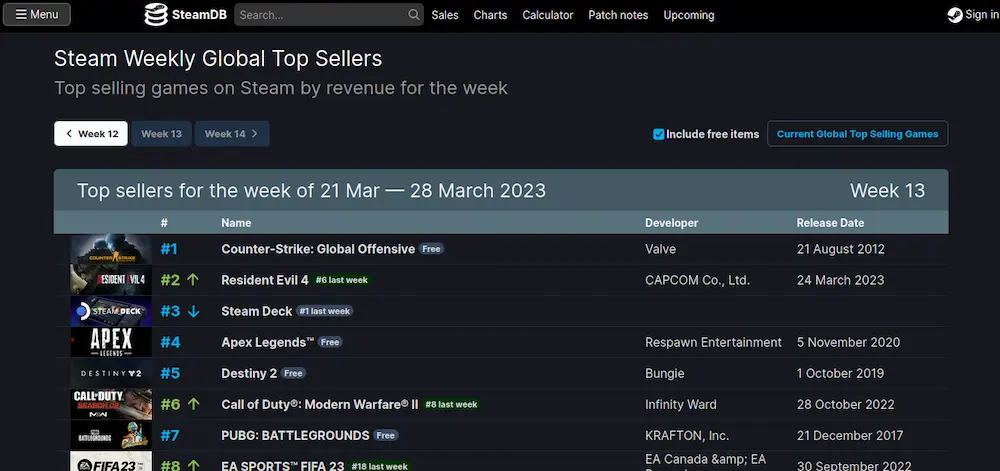The image size is (1000, 471).
Task: Click Free badge on Destiny 2 row
Action: click(293, 373)
